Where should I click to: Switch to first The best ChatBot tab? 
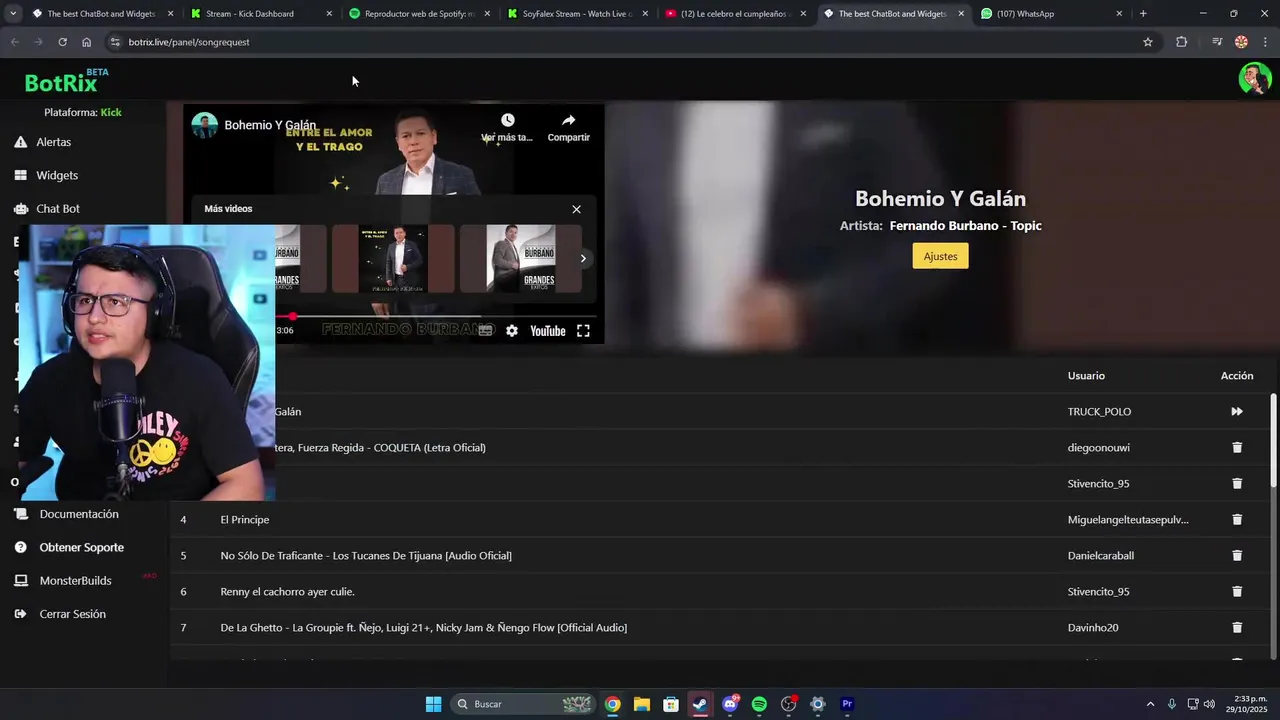click(100, 14)
